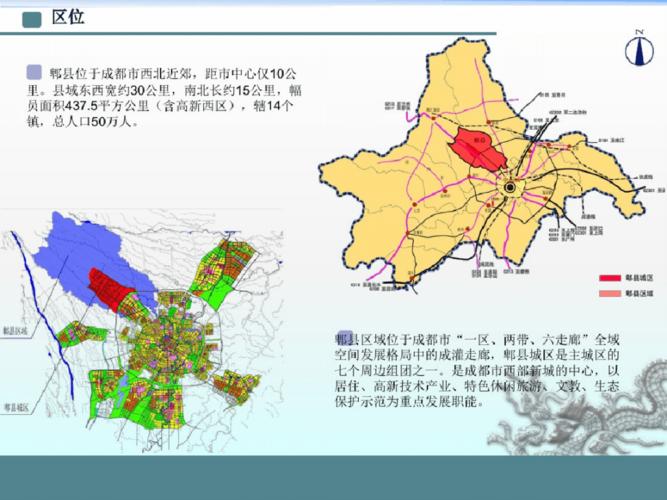The height and width of the screenshot is (500, 667).
Task: Click the line containing 县域东西宽约30公里
Action: 165,90
